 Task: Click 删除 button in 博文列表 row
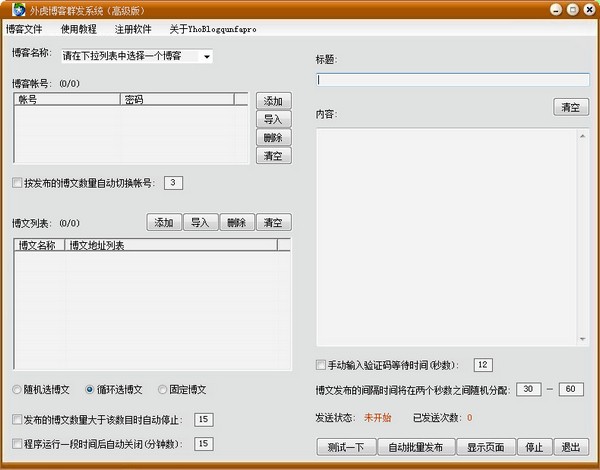coord(236,222)
